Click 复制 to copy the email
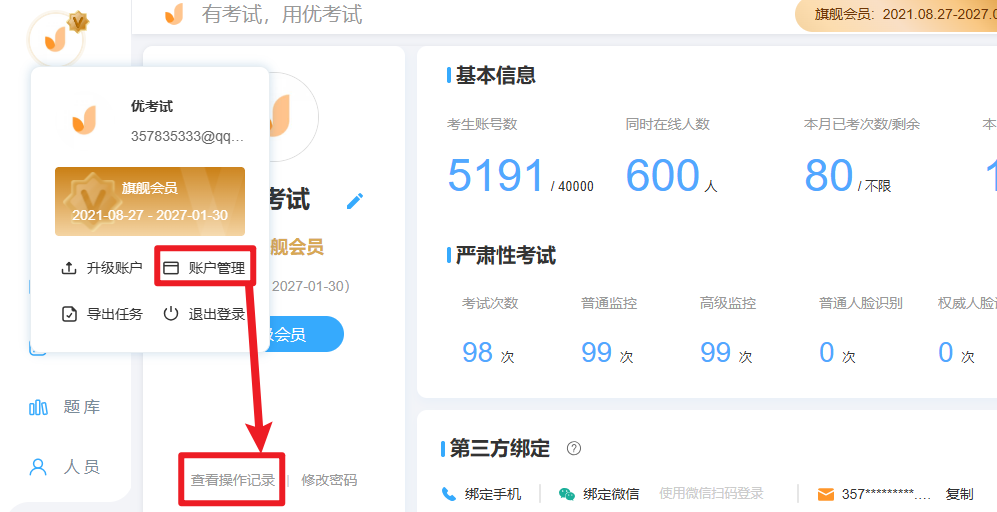 959,494
